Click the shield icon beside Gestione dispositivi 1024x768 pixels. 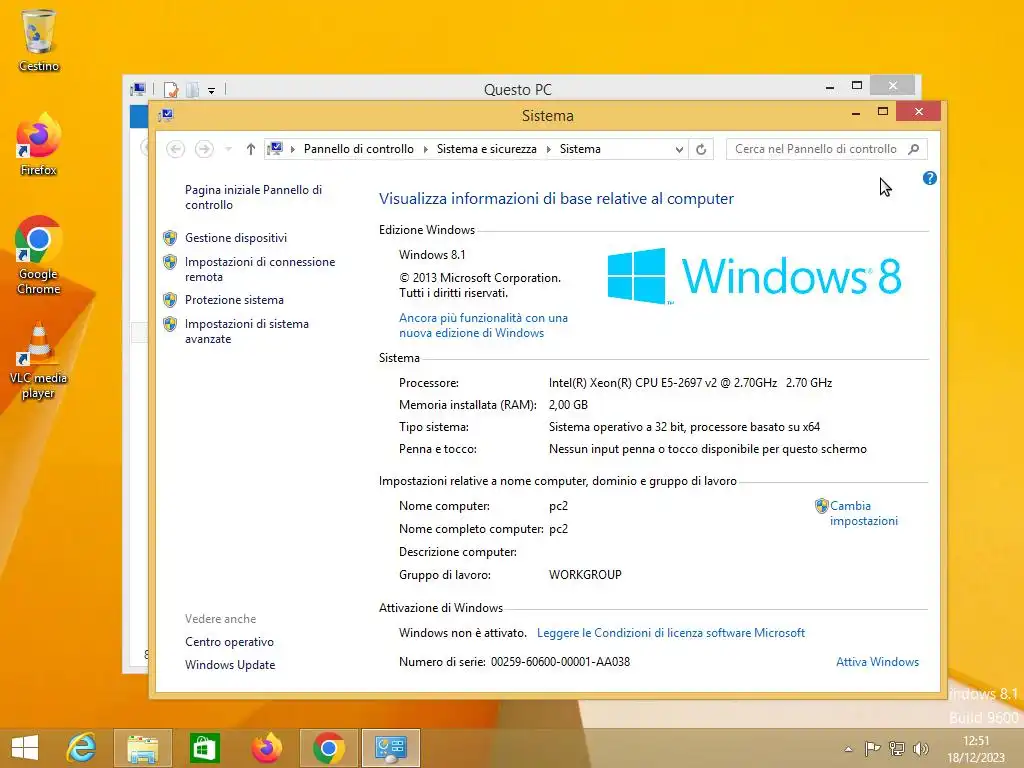(170, 238)
